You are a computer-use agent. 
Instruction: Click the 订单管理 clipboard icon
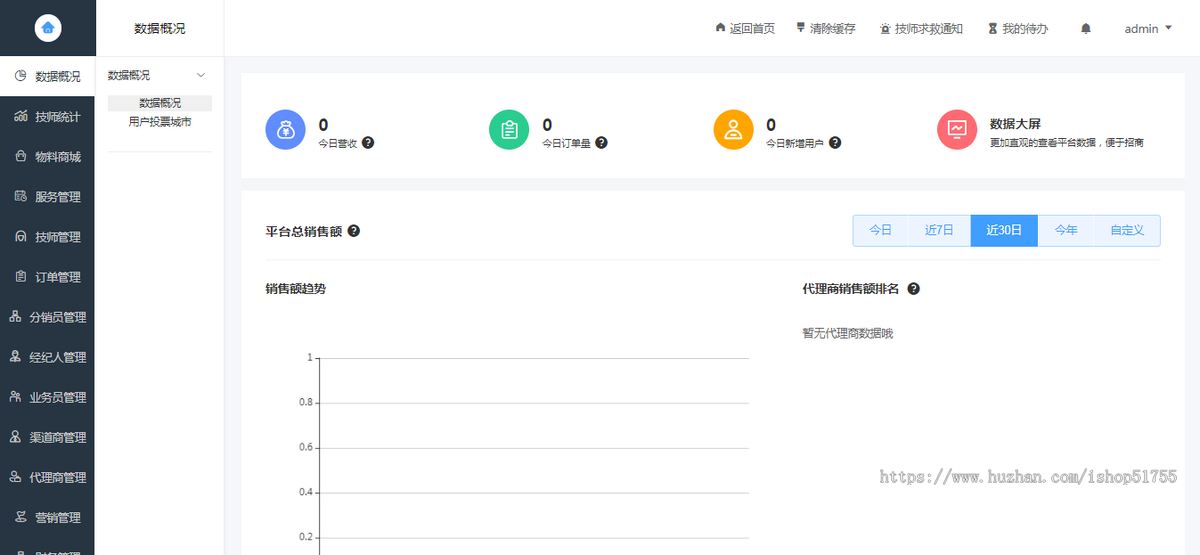(20, 276)
